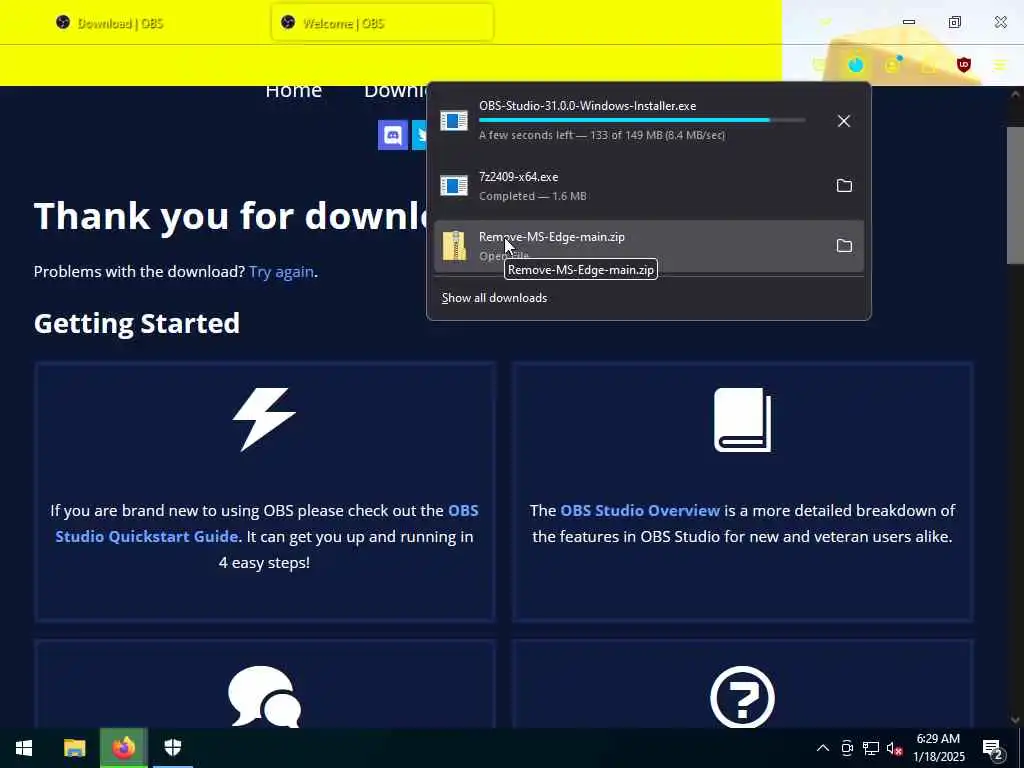This screenshot has width=1024, height=768.
Task: Click the camera tray icon
Action: (847, 748)
